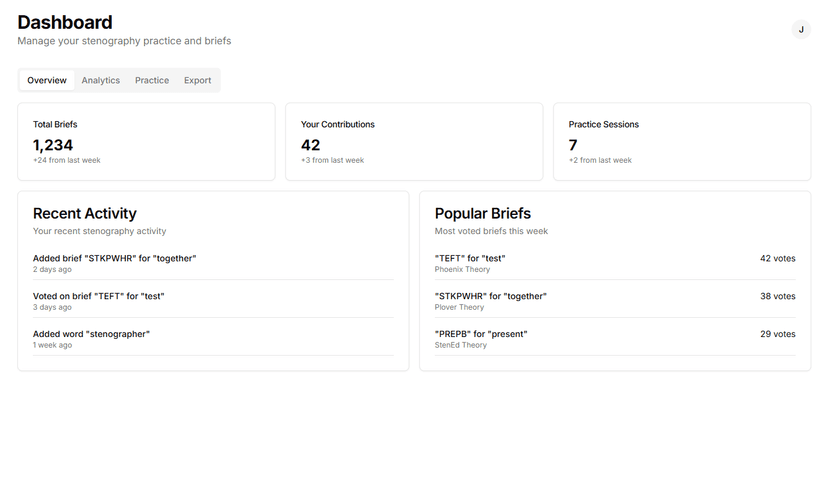Click "Most voted briefs this week" subtitle

click(491, 231)
